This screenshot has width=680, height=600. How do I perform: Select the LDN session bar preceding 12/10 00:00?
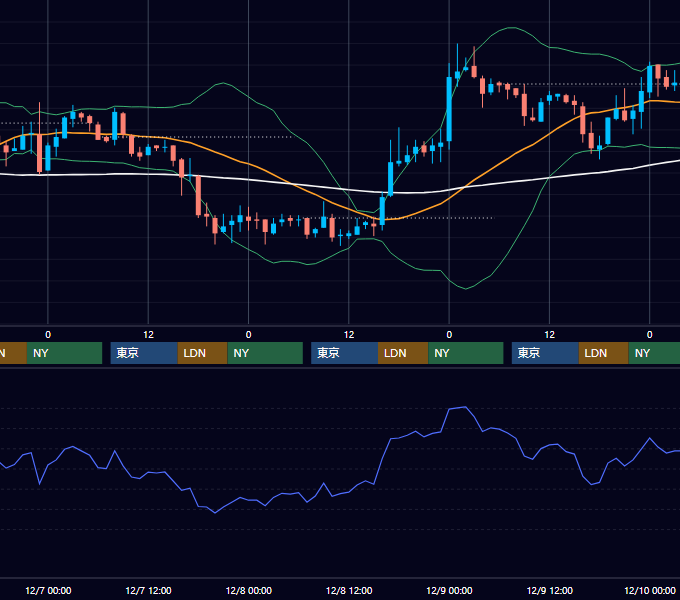click(x=604, y=353)
